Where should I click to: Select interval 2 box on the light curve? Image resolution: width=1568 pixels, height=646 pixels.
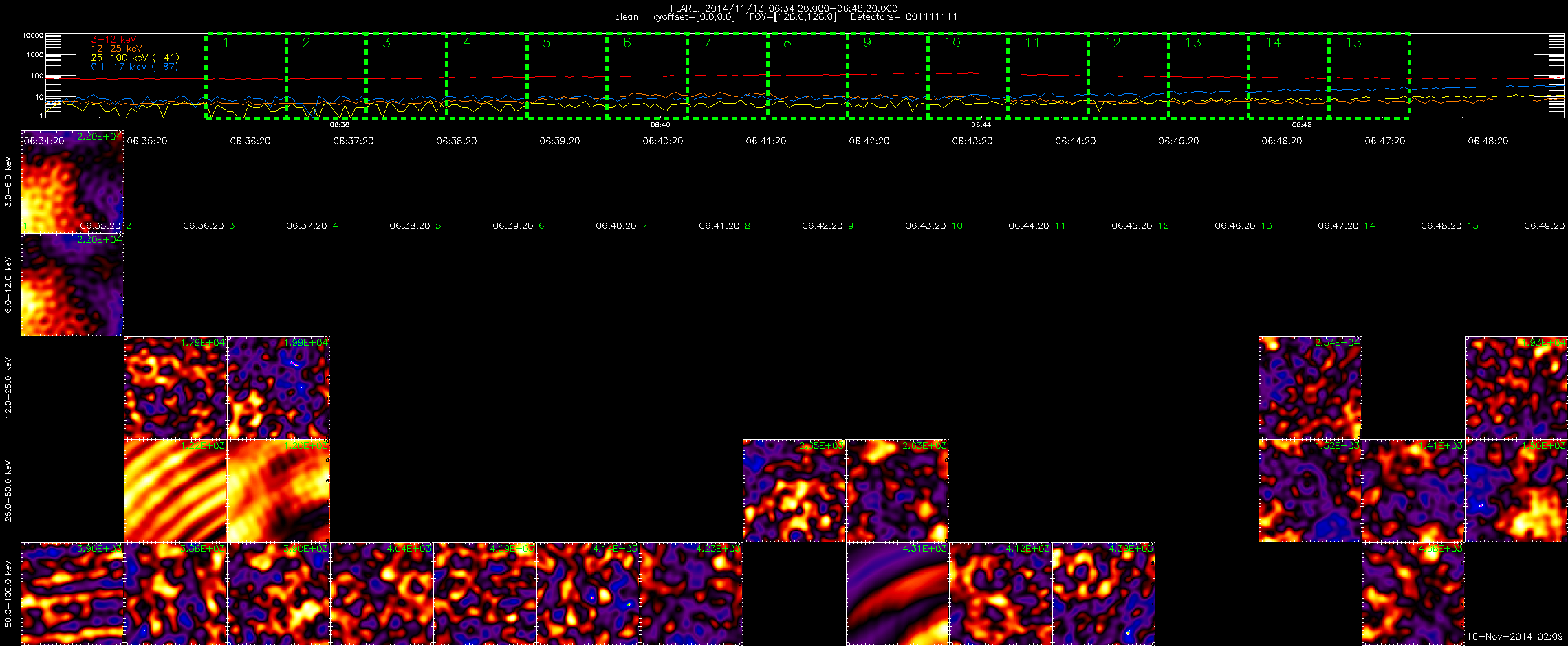click(x=327, y=76)
